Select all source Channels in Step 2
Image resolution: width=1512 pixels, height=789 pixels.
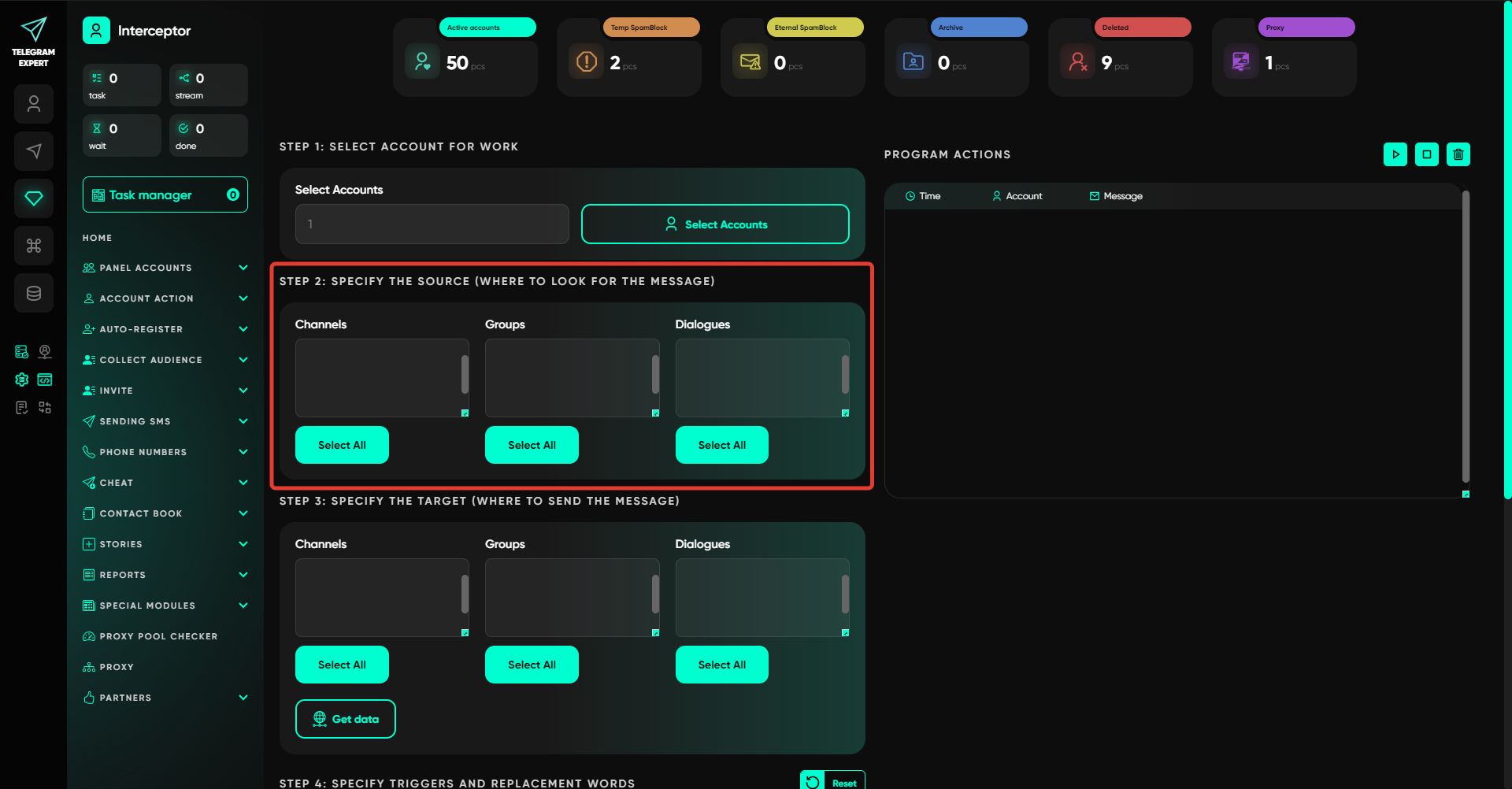pos(342,445)
